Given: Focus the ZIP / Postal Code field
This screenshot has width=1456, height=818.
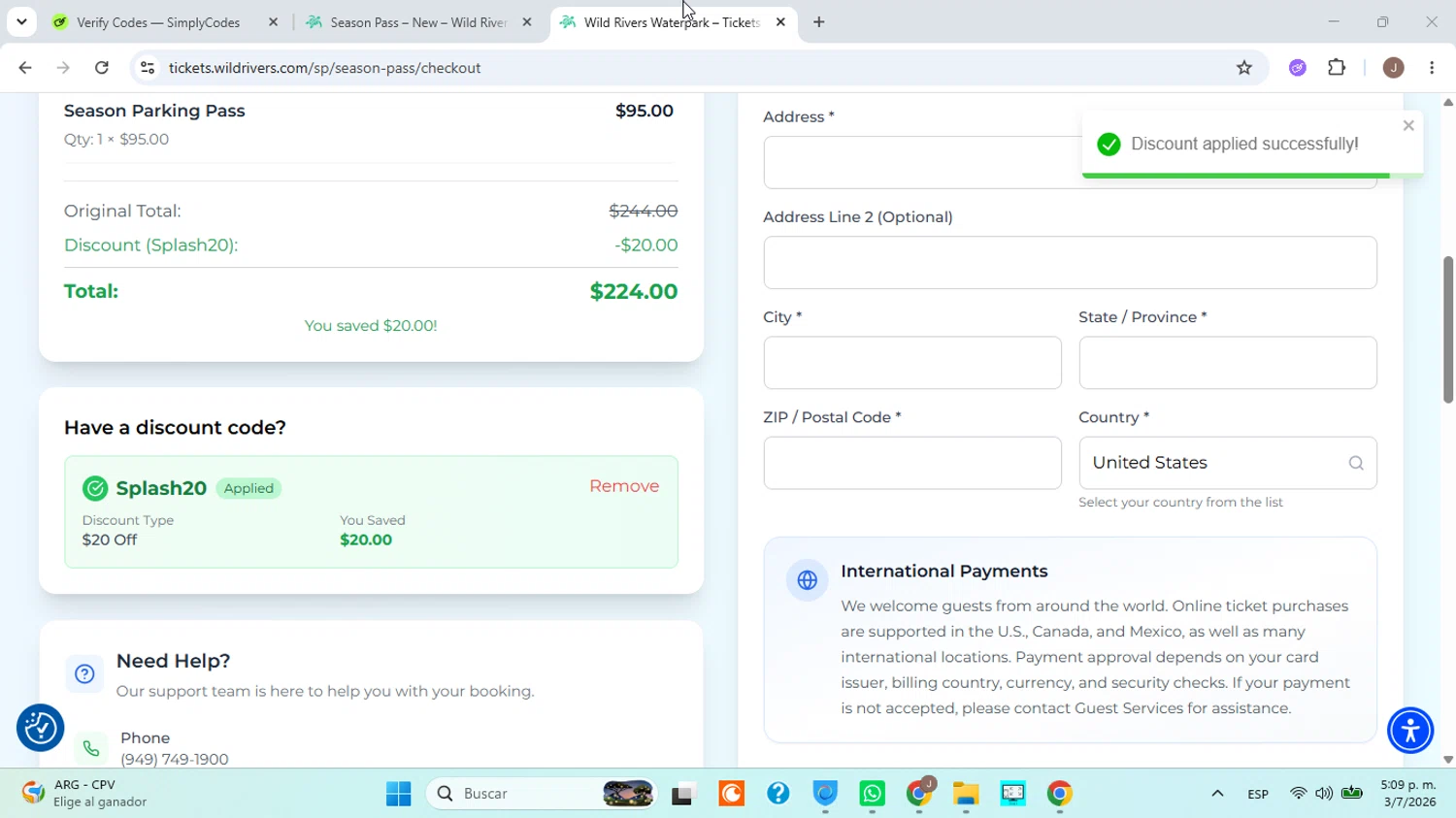Looking at the screenshot, I should pyautogui.click(x=912, y=463).
